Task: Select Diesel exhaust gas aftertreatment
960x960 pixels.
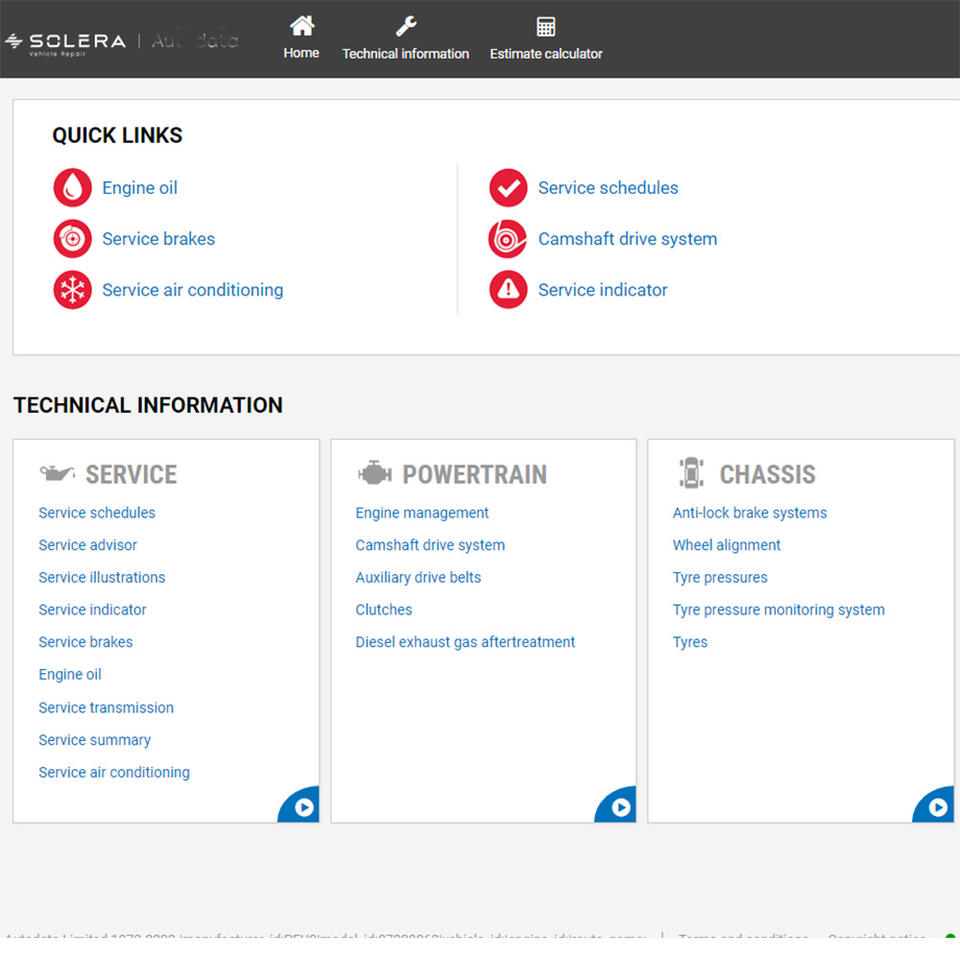Action: (465, 642)
